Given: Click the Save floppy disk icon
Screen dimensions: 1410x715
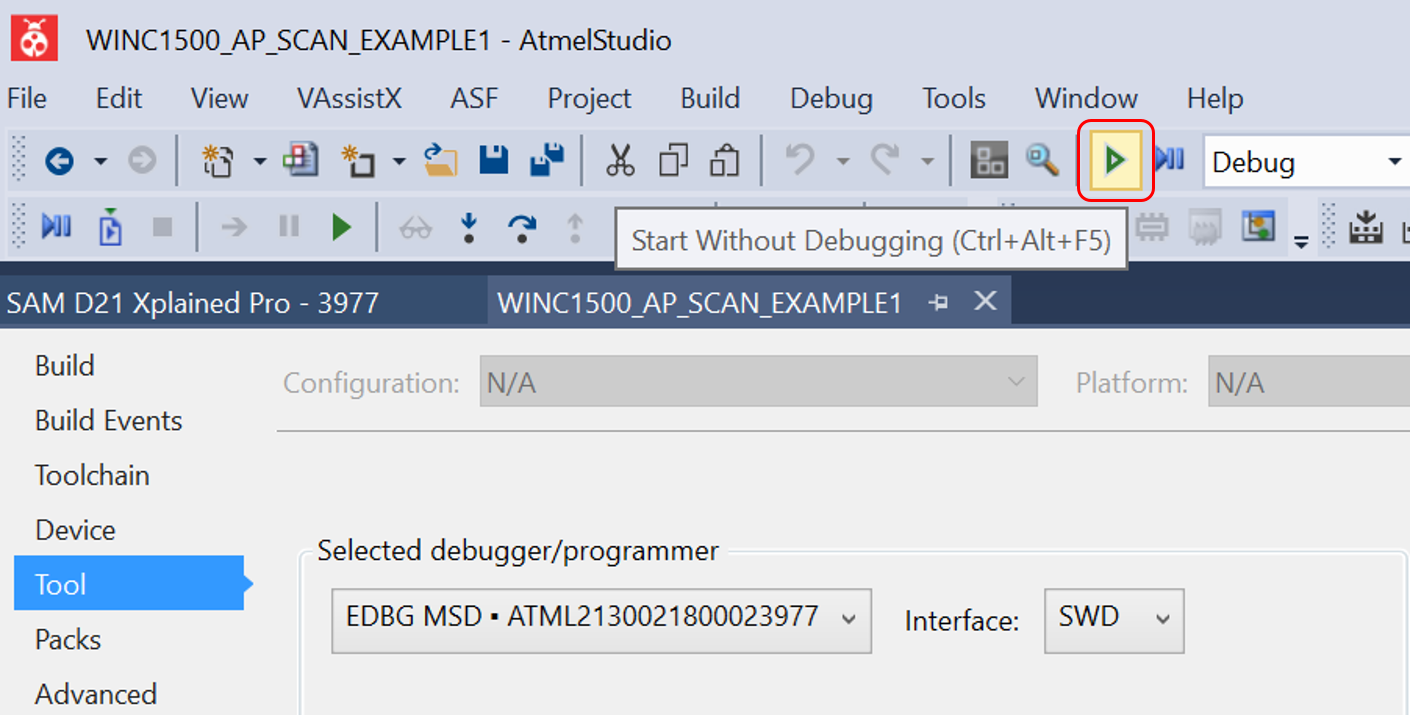Looking at the screenshot, I should (494, 160).
